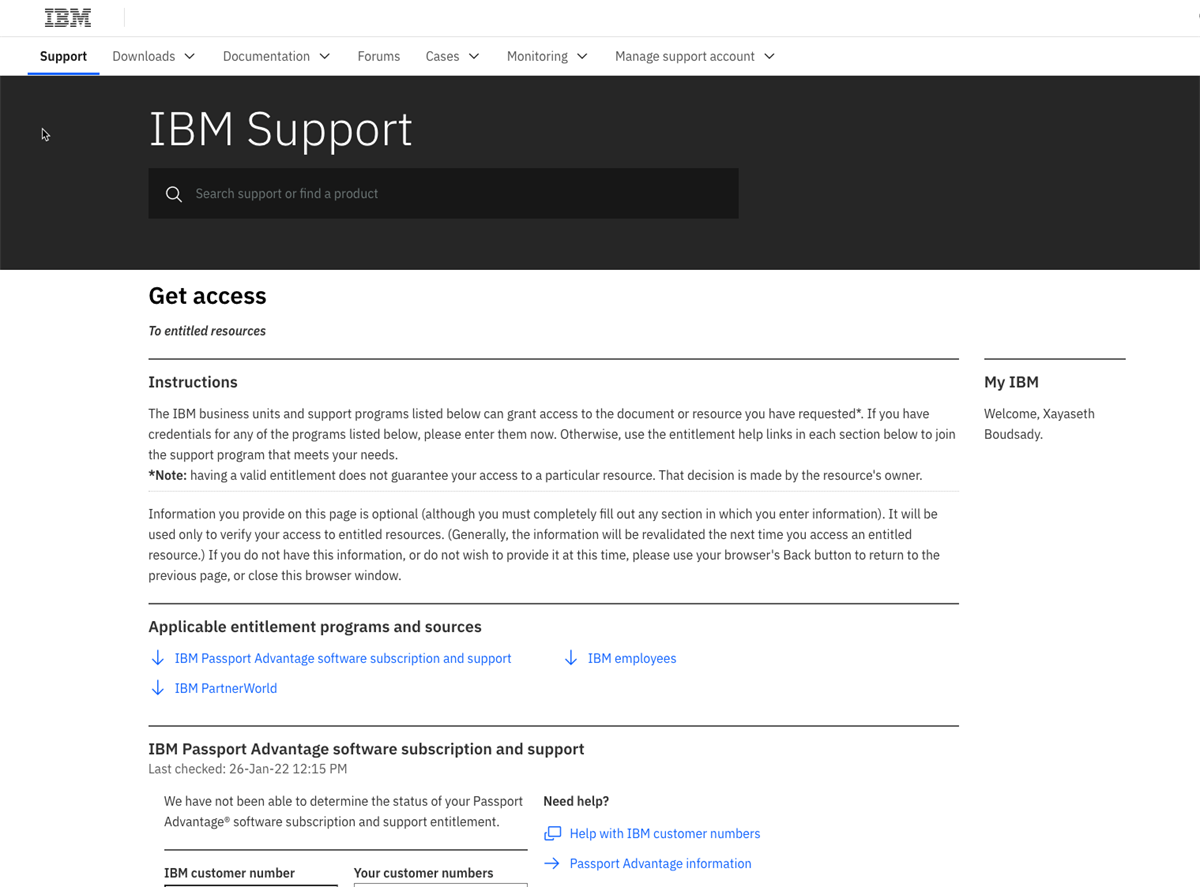Click the search magnifier icon
Image resolution: width=1200 pixels, height=887 pixels.
(173, 193)
